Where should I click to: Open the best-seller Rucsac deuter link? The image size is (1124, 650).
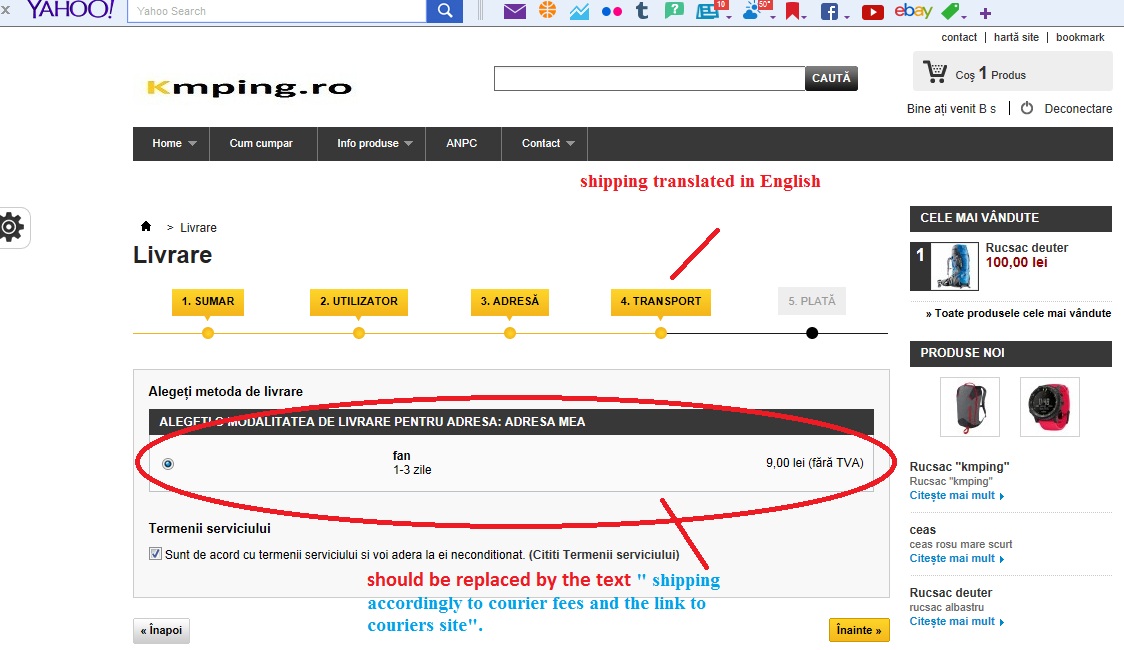coord(1027,248)
